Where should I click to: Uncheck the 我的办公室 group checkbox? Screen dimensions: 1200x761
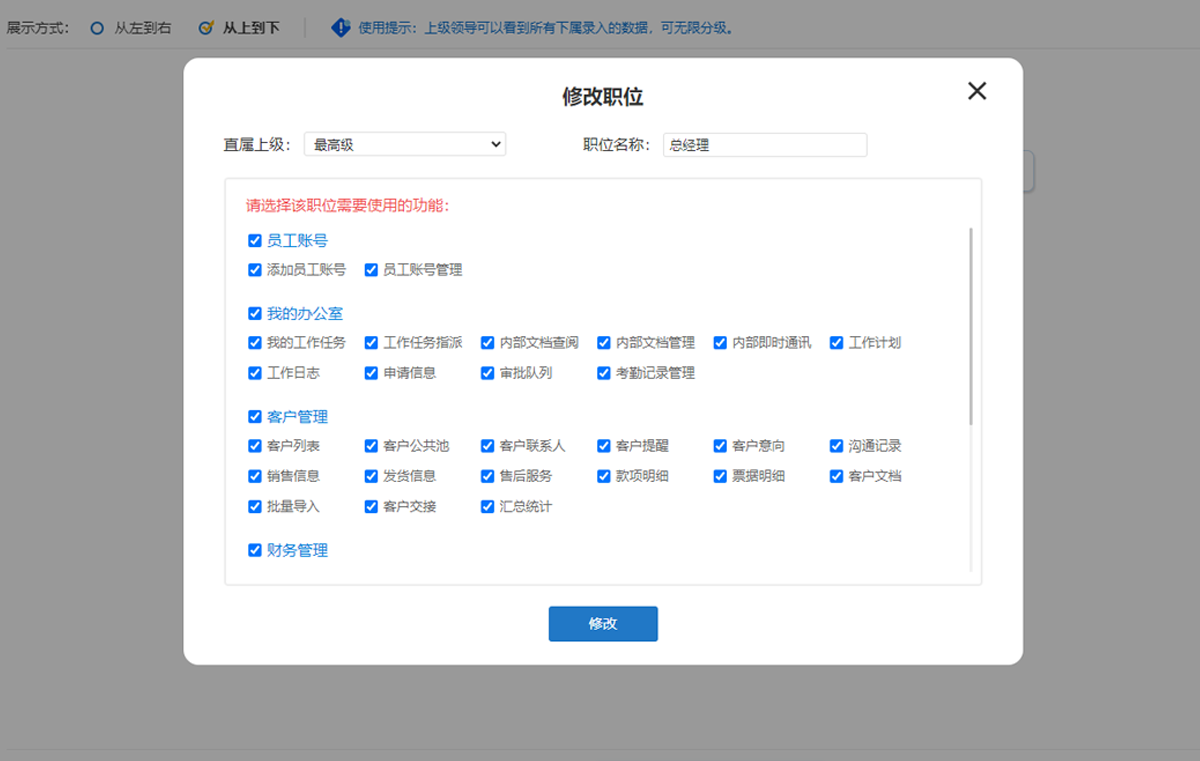click(x=255, y=314)
